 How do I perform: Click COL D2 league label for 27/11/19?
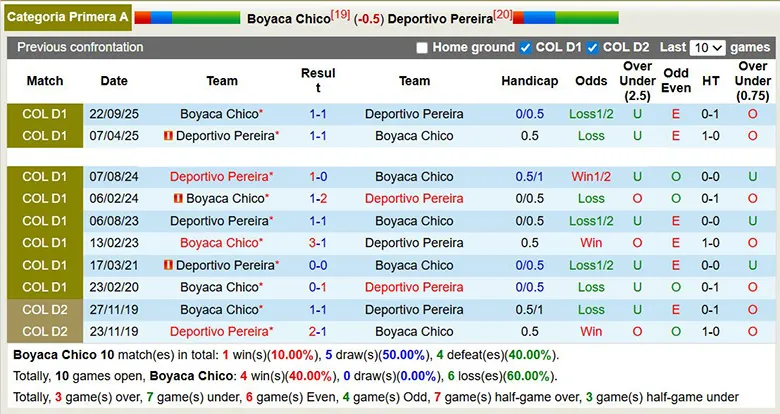click(44, 310)
